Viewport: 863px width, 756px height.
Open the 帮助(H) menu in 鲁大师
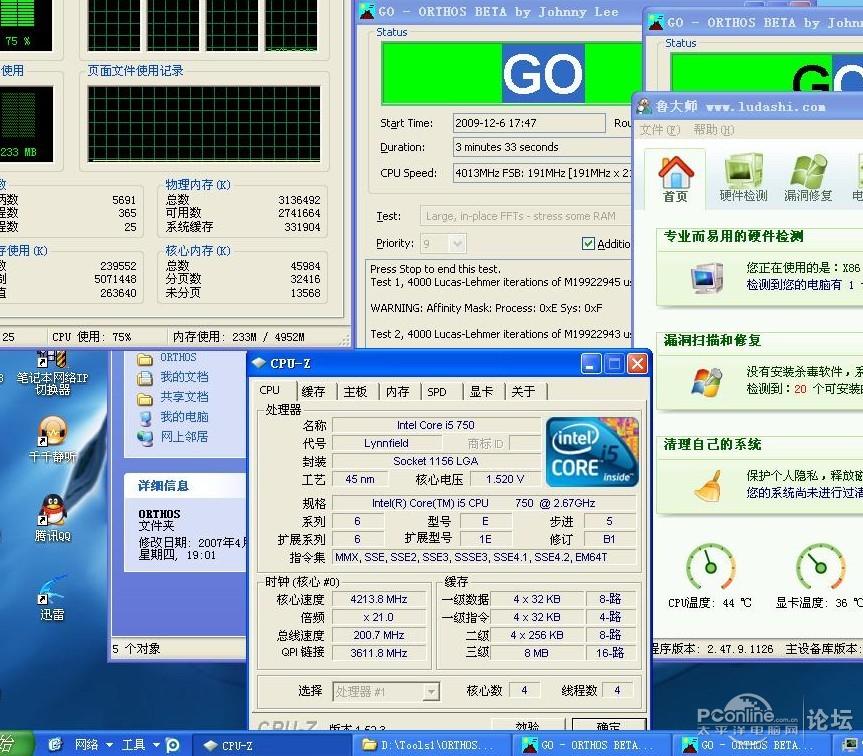coord(713,130)
